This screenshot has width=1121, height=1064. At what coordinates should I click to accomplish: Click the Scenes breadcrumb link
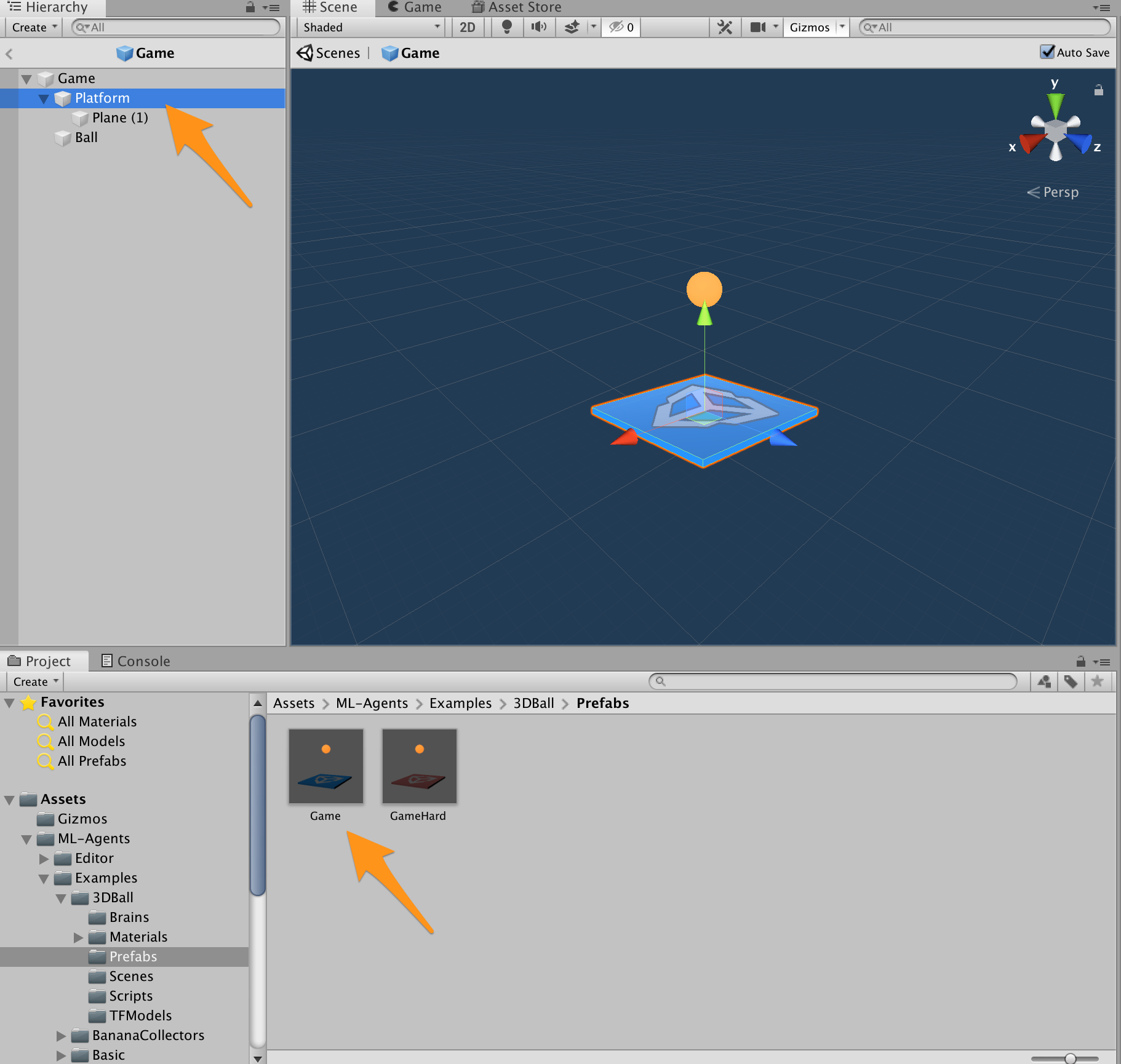[329, 53]
